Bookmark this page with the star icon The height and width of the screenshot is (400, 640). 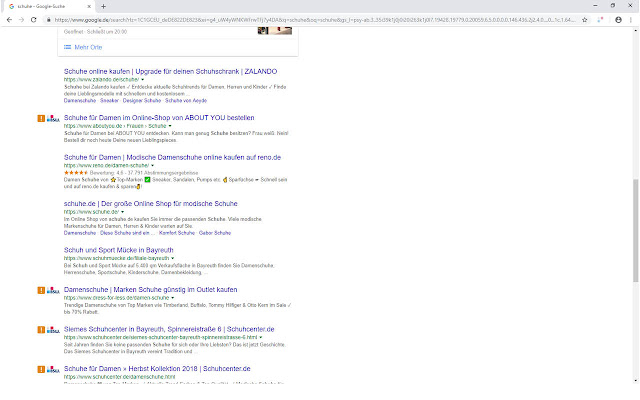[584, 20]
